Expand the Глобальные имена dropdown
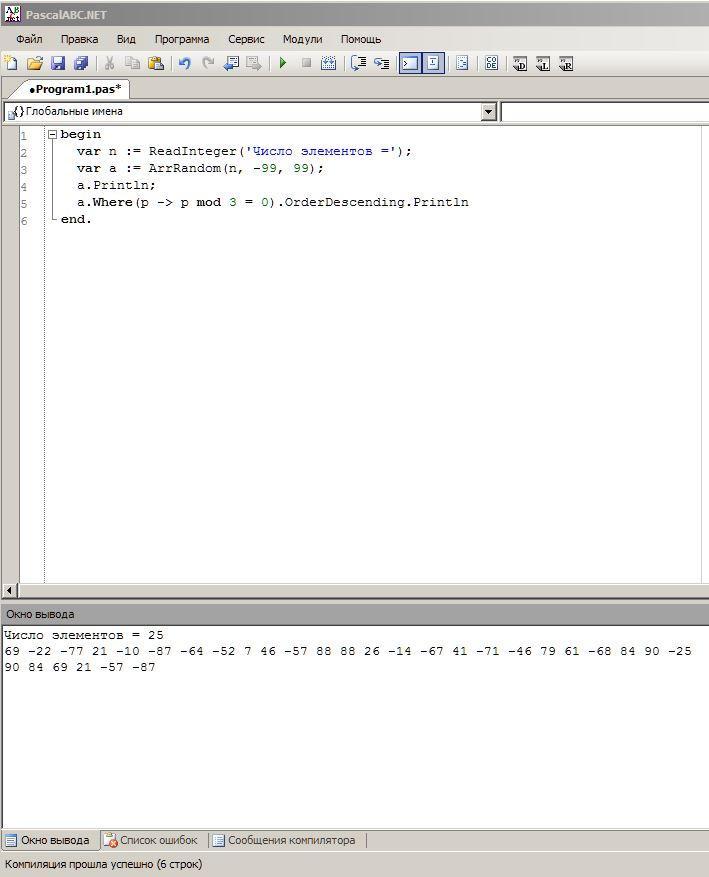The width and height of the screenshot is (709, 877). (488, 111)
